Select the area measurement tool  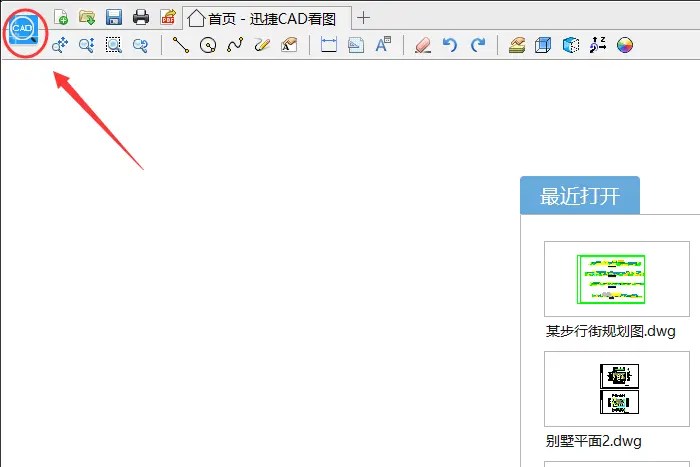coord(356,45)
